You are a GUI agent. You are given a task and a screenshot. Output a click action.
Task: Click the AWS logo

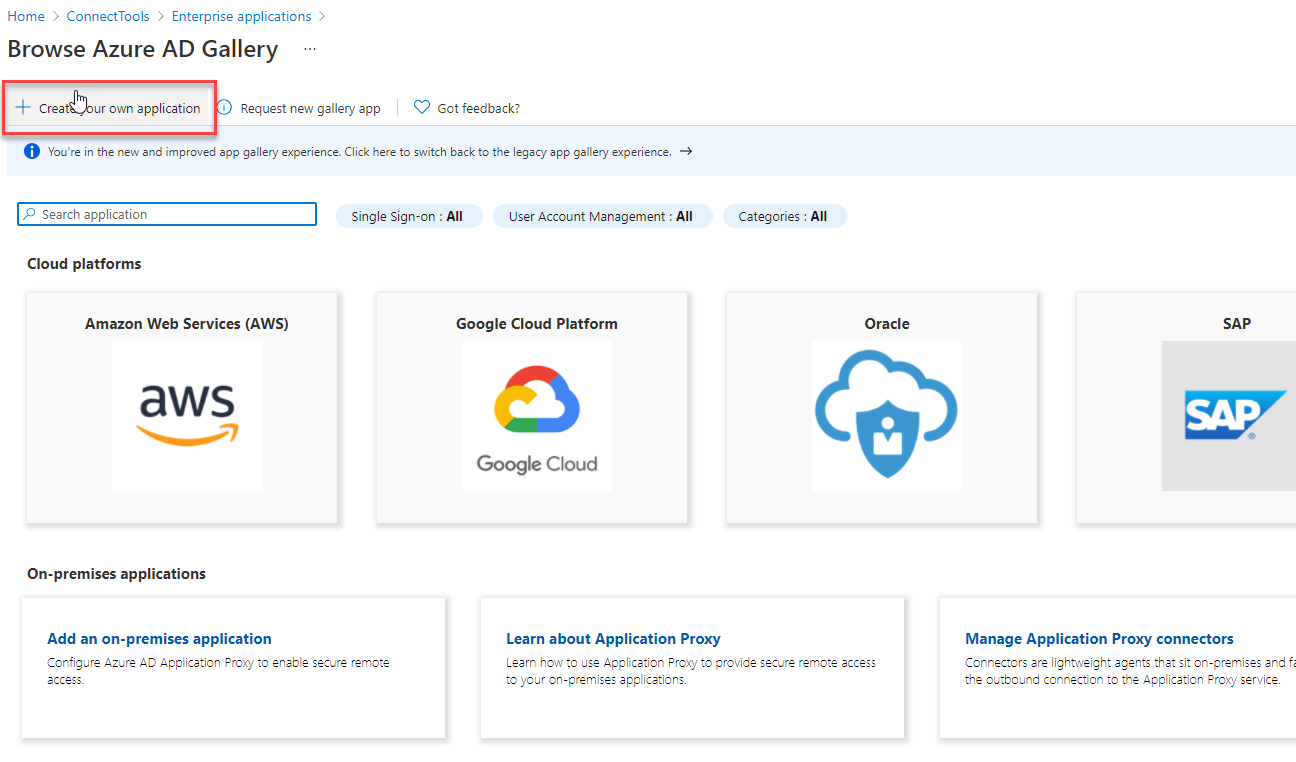[187, 415]
